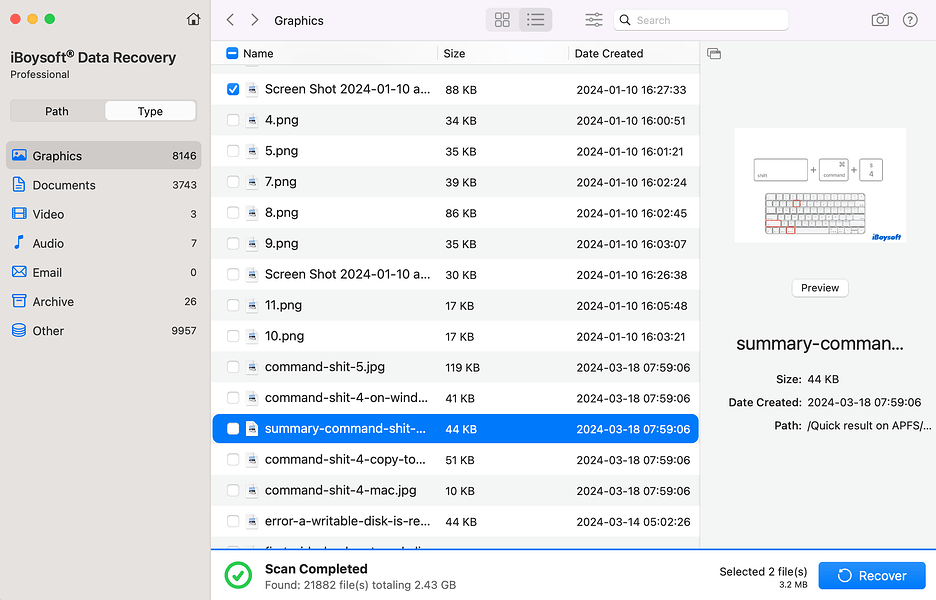Open the Documents category
Screen dimensions: 936x600
click(104, 184)
